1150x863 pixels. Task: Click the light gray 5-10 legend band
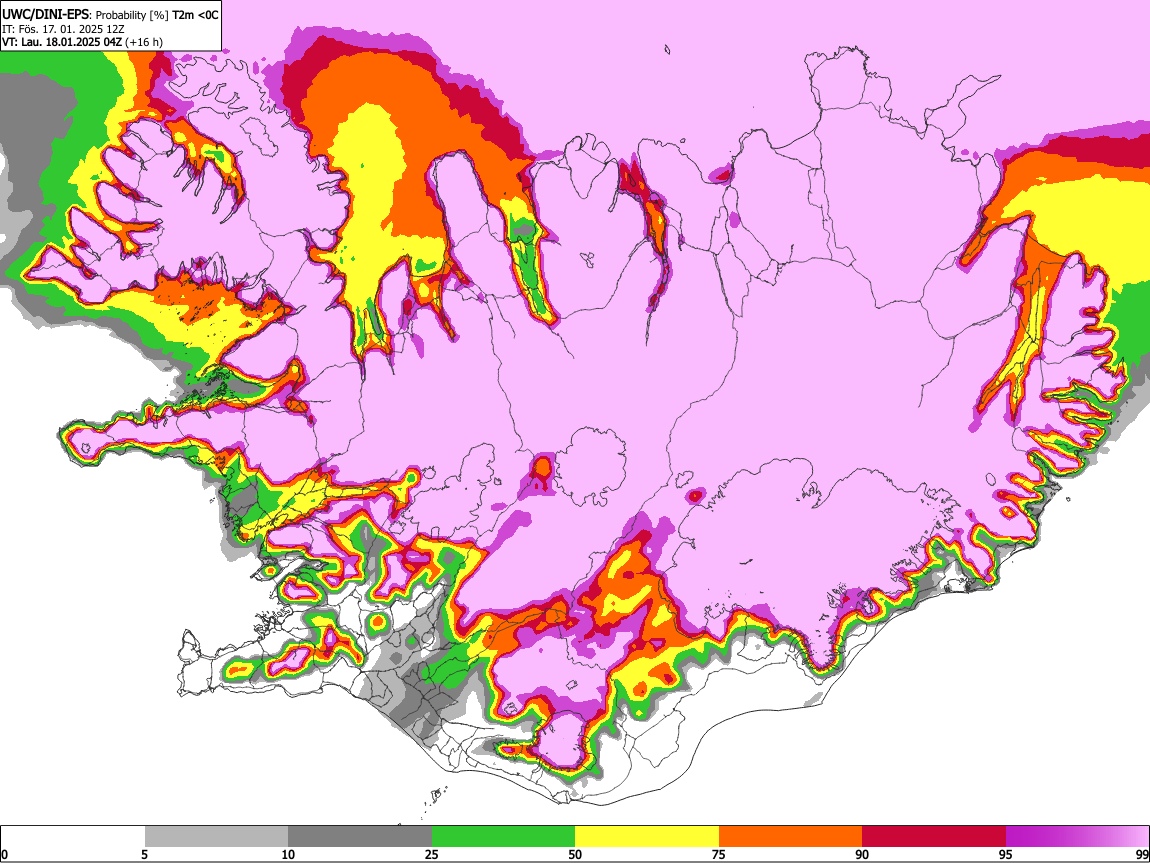coord(216,837)
